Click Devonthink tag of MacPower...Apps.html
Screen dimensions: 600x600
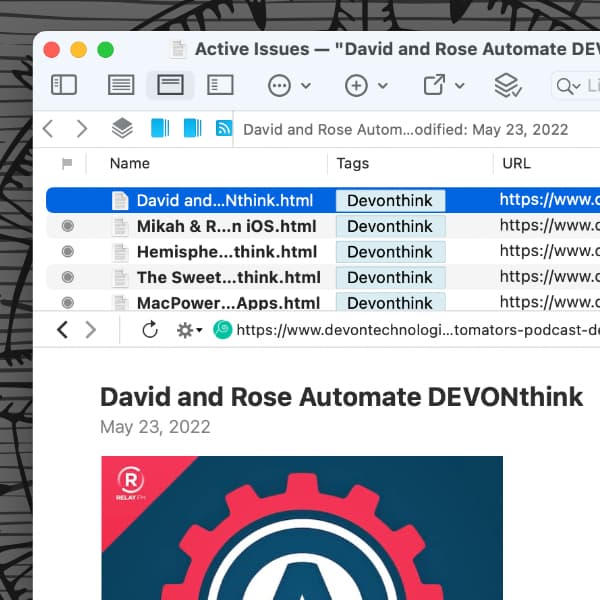(390, 302)
